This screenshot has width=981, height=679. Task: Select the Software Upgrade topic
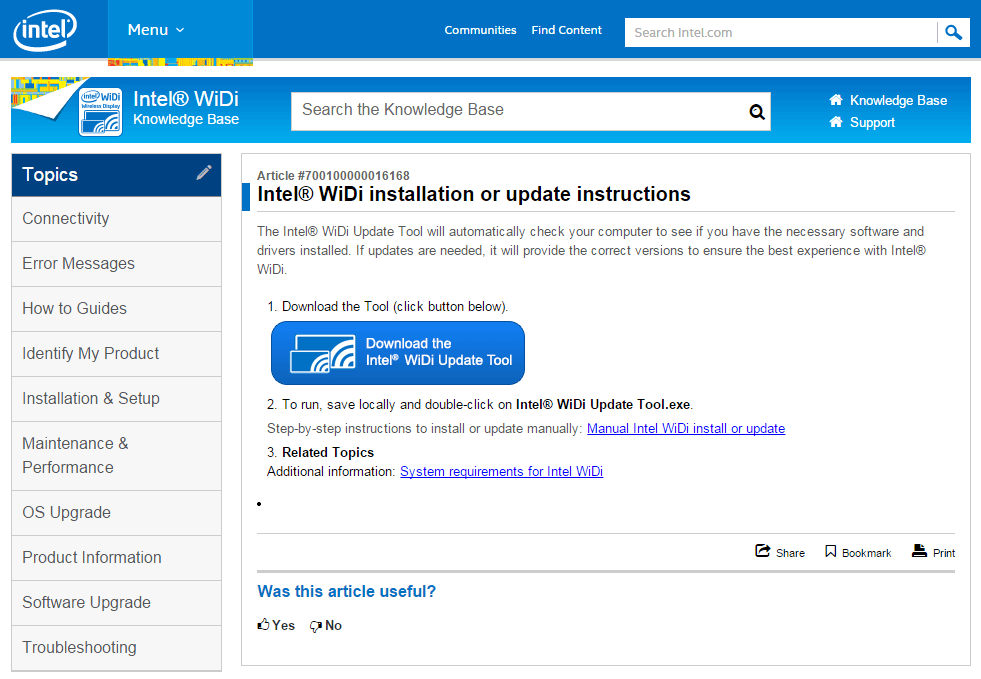(116, 603)
